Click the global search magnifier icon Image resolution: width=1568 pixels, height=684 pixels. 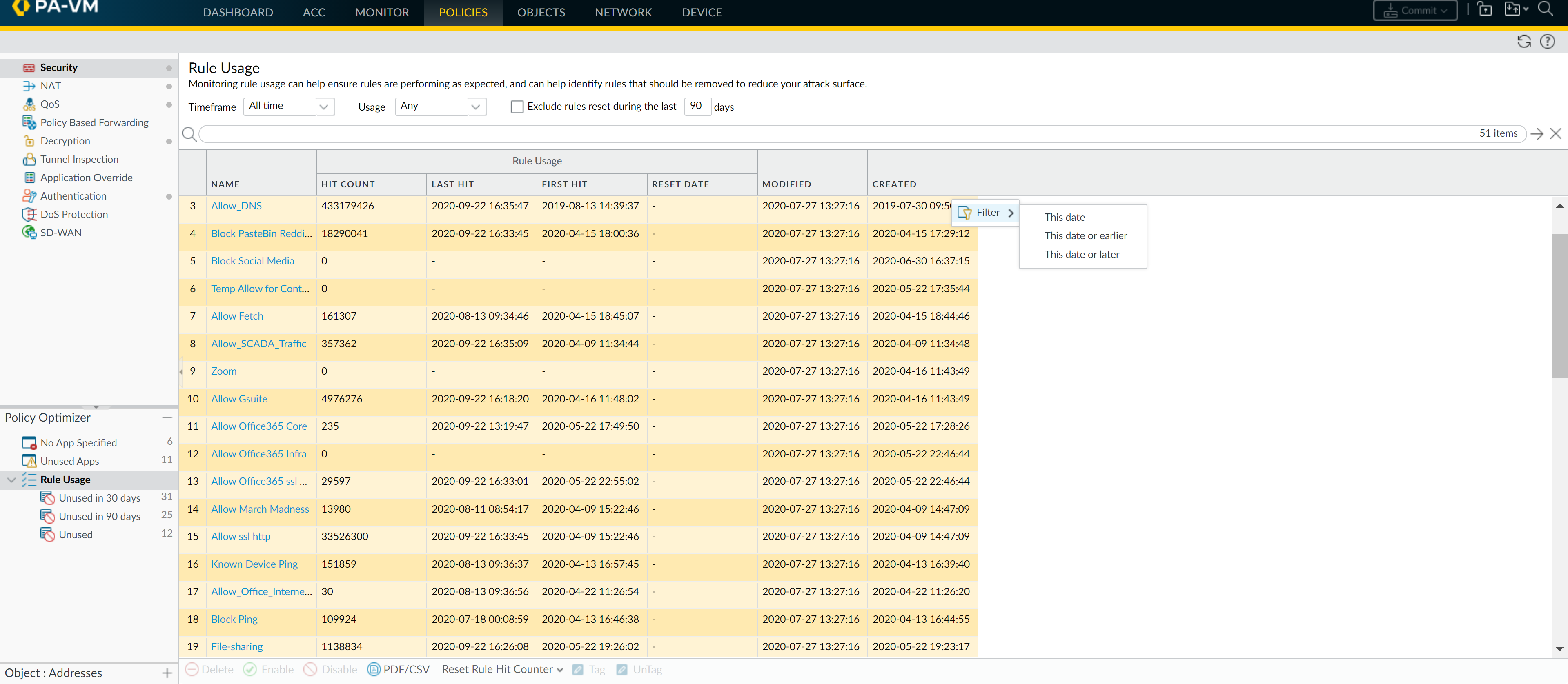[1545, 9]
